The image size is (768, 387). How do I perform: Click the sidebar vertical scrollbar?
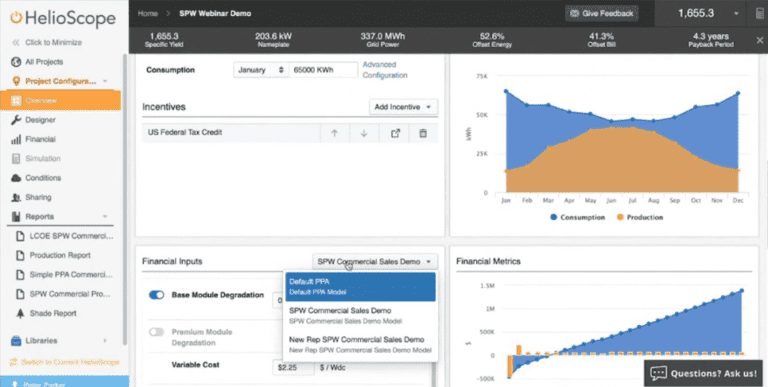[124, 198]
